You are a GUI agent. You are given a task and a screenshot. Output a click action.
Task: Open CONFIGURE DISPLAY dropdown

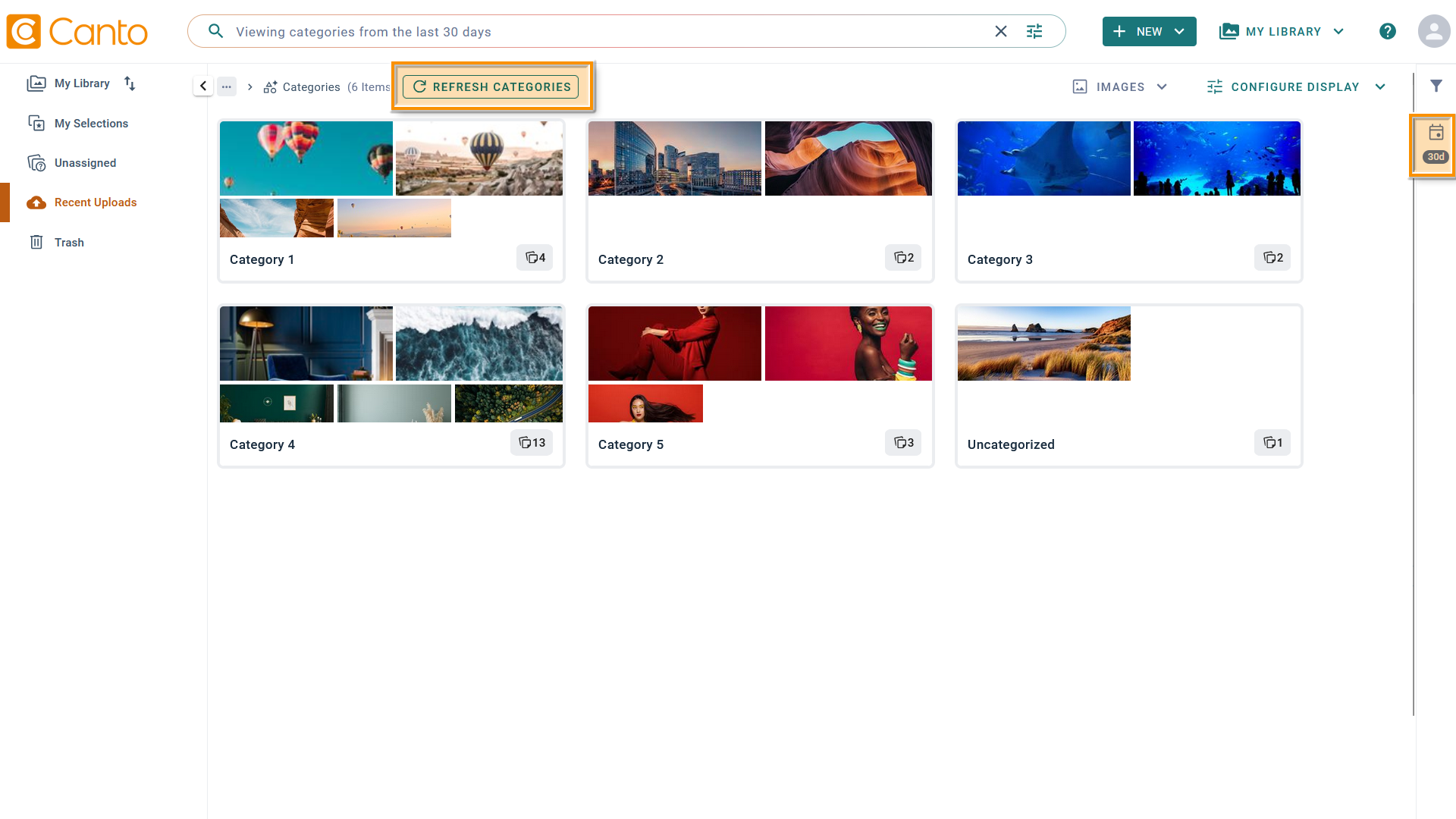coord(1296,87)
